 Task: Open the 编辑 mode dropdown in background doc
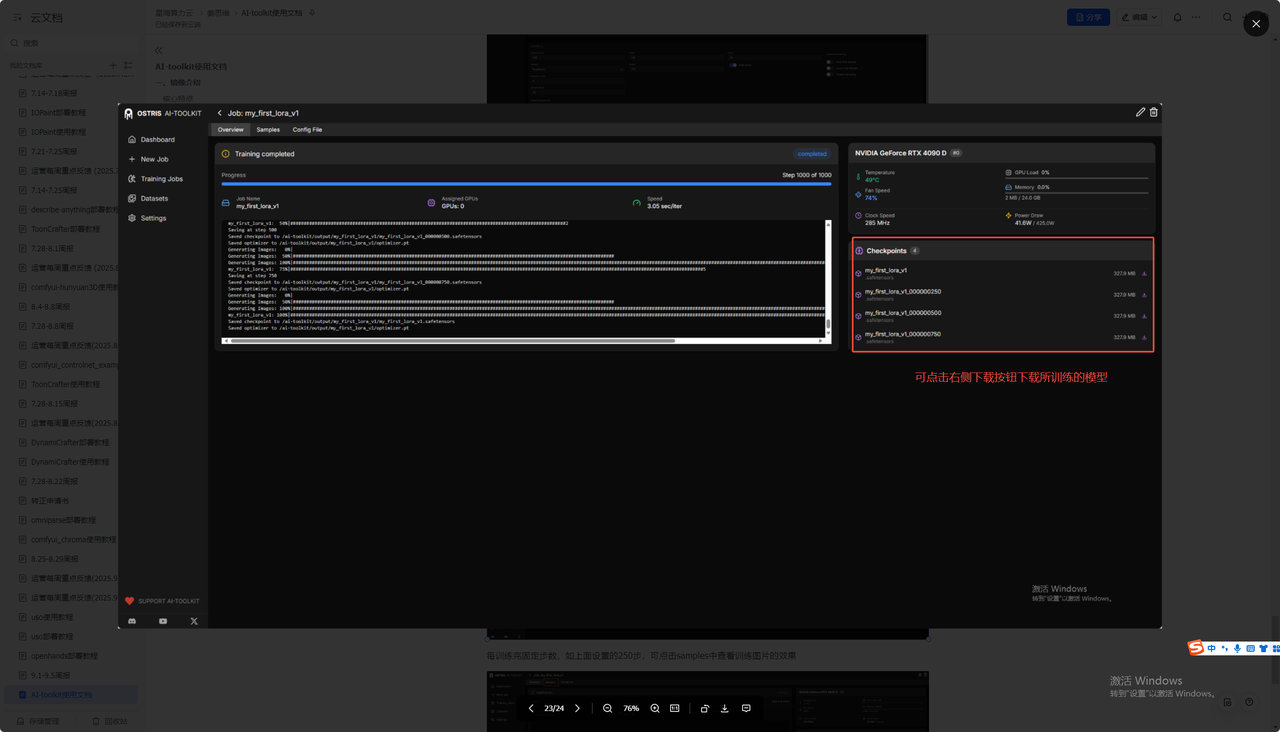pos(1139,17)
